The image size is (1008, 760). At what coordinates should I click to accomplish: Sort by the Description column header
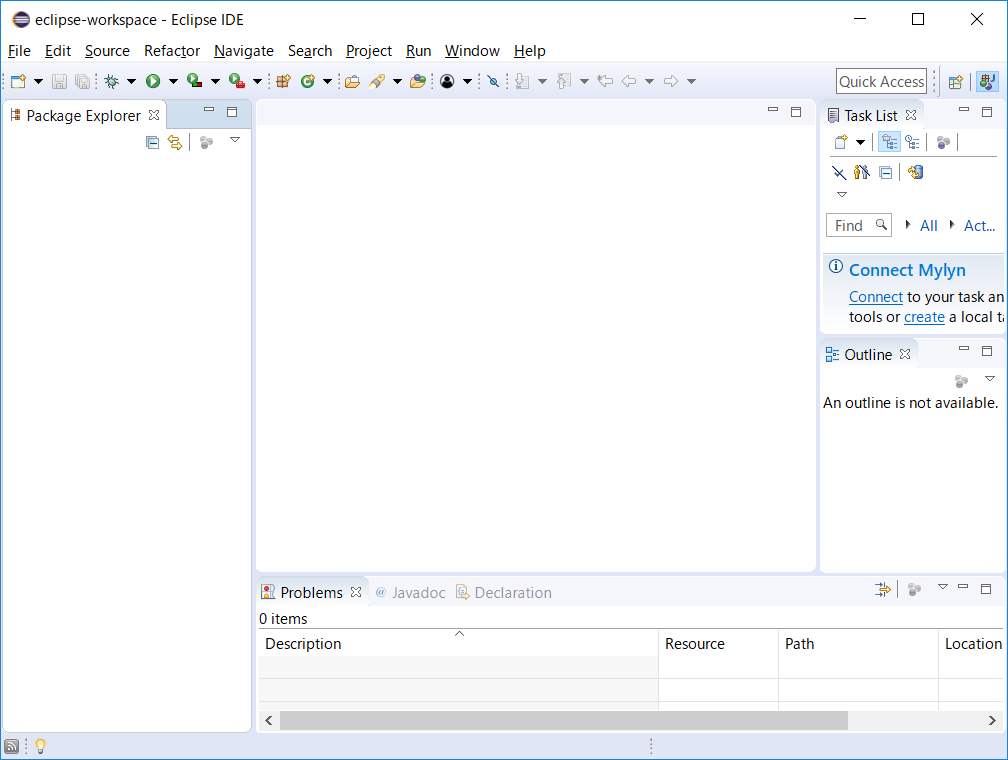pos(458,644)
